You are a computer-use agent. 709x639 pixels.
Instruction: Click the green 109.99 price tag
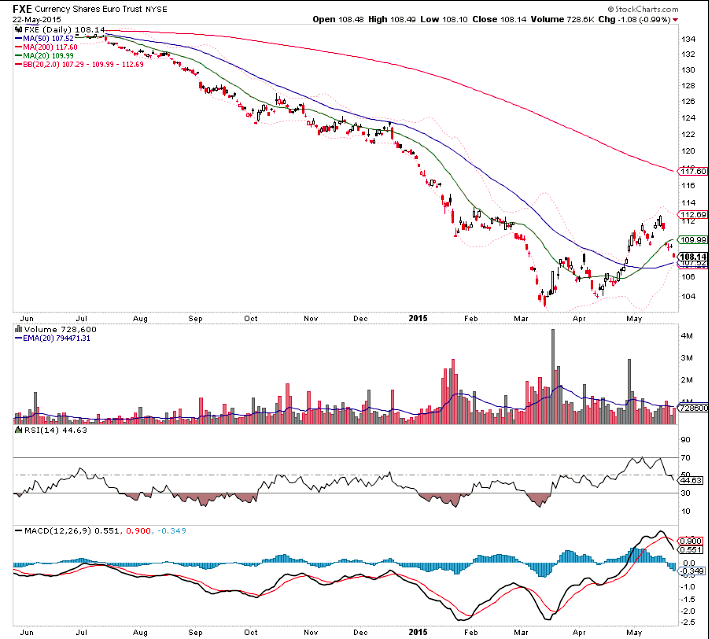692,240
